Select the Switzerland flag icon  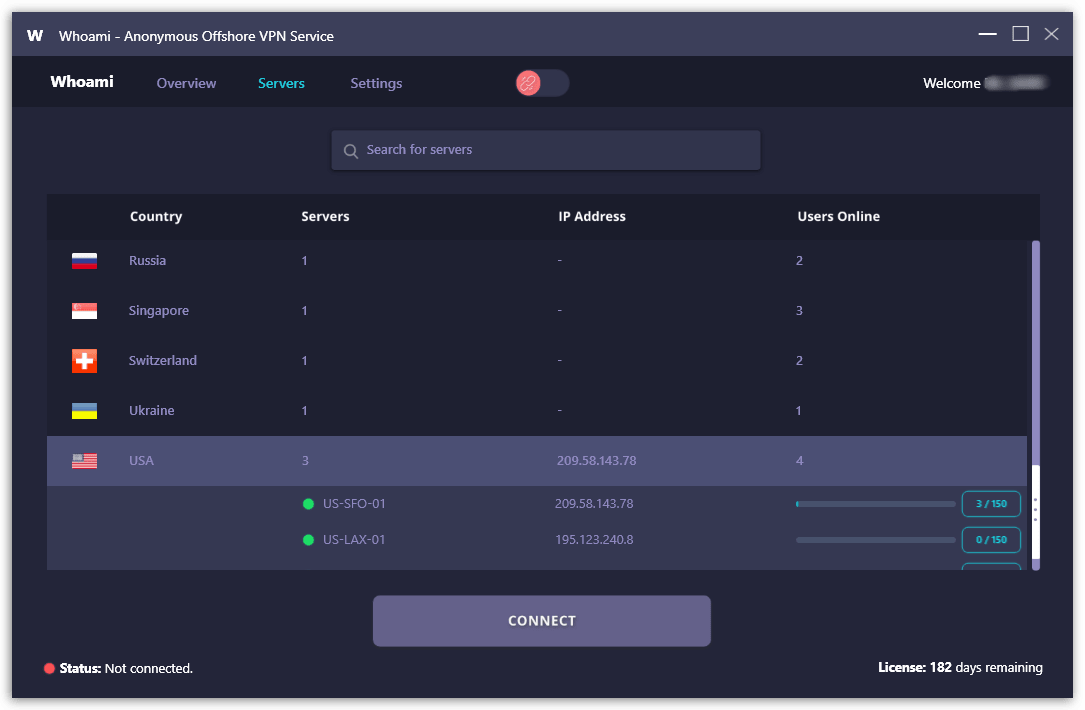click(x=84, y=360)
